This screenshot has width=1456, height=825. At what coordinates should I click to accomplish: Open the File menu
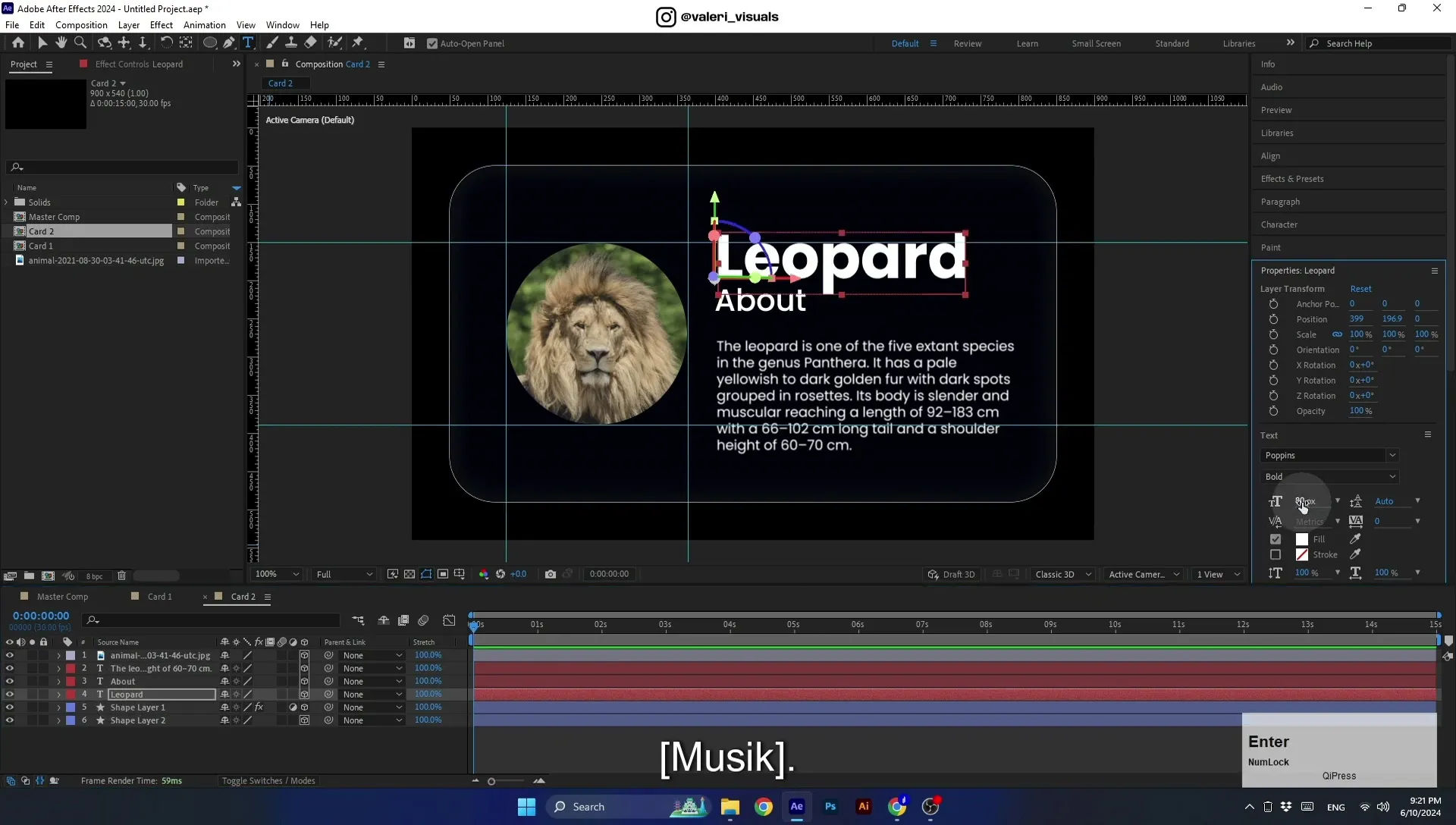pos(12,25)
